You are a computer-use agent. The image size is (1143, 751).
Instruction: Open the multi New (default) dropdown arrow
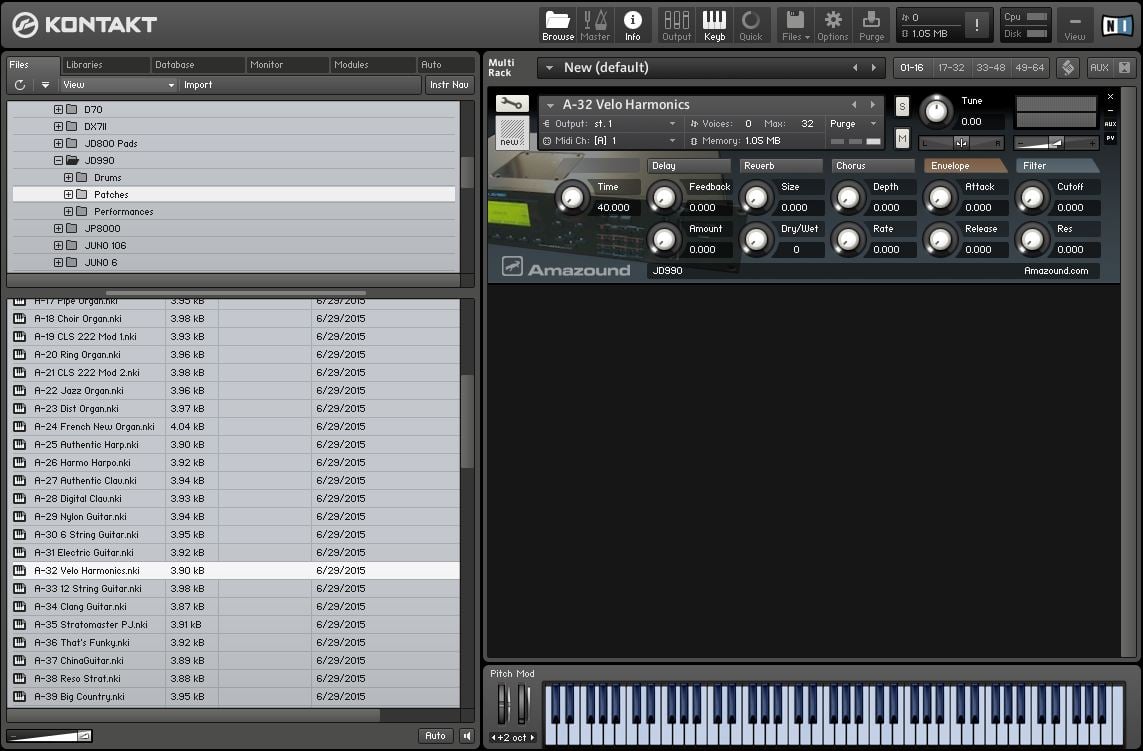[550, 68]
